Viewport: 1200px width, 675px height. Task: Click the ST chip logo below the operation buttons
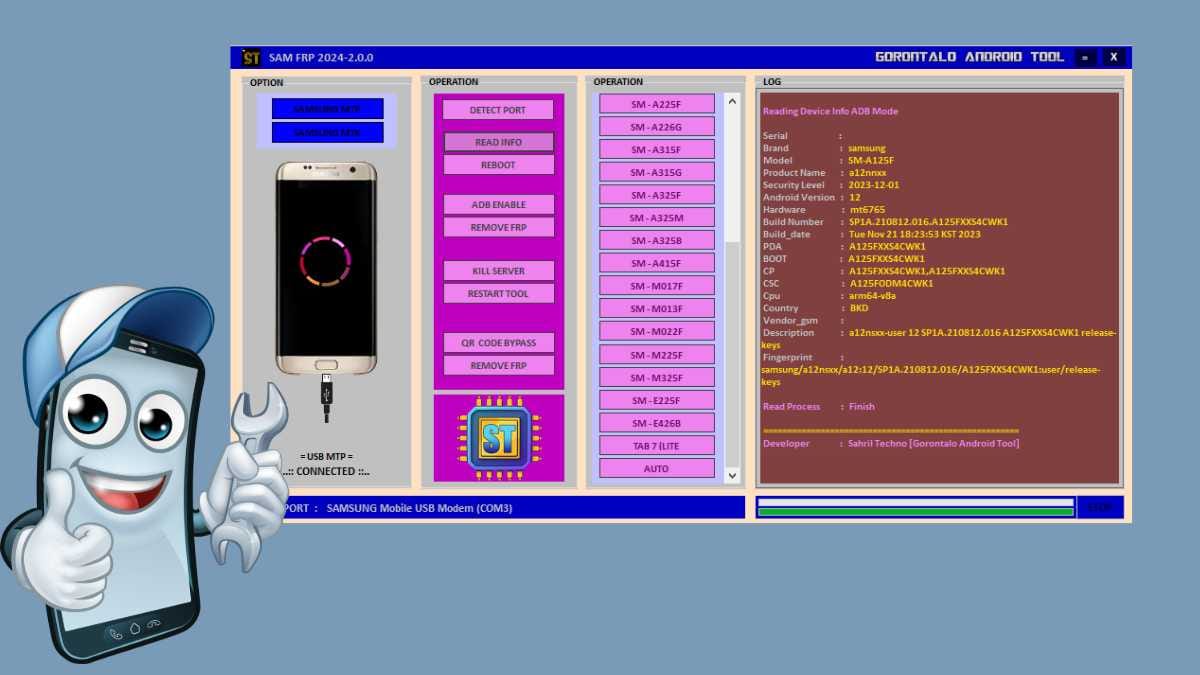499,437
